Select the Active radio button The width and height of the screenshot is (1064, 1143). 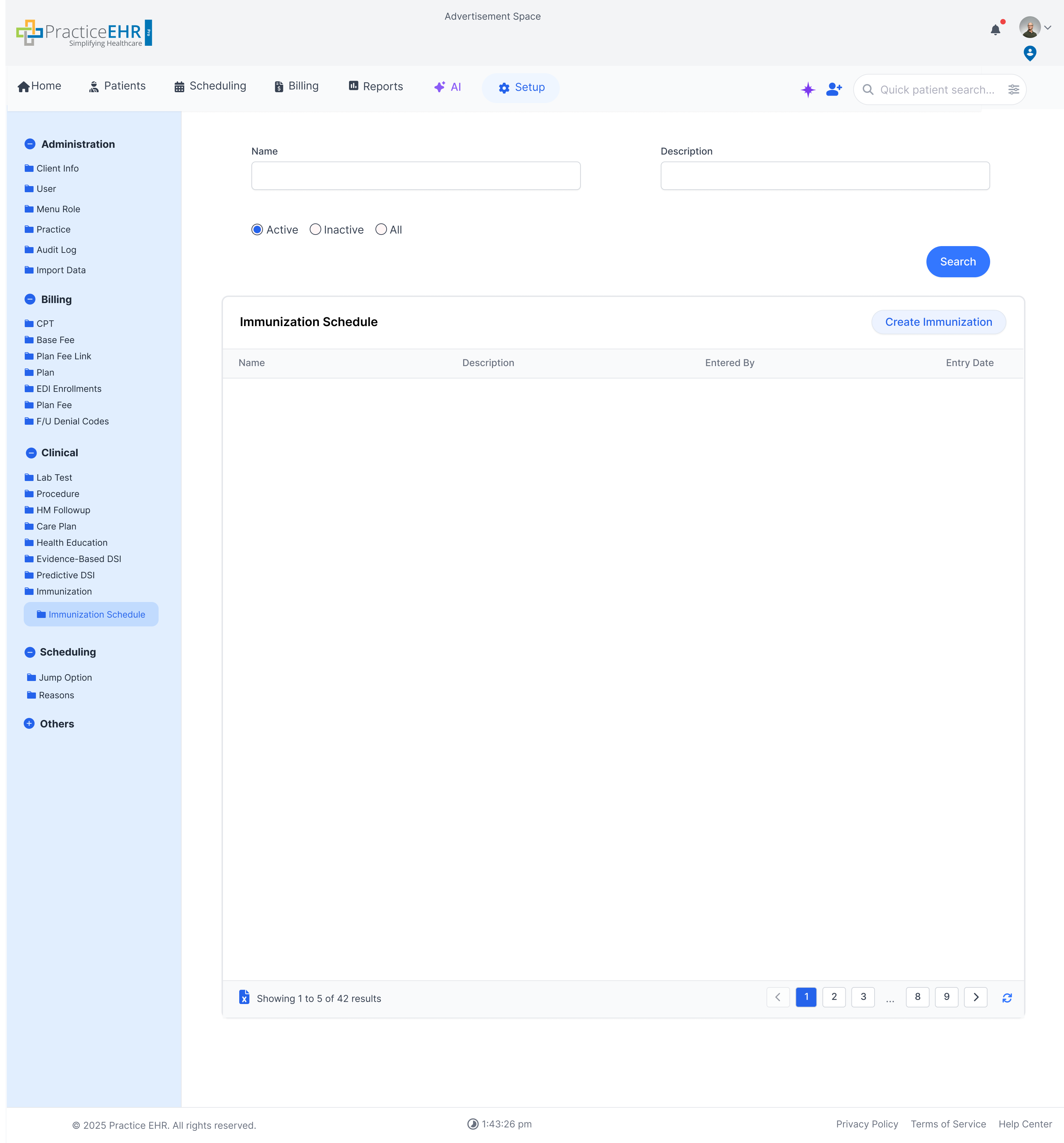point(258,229)
